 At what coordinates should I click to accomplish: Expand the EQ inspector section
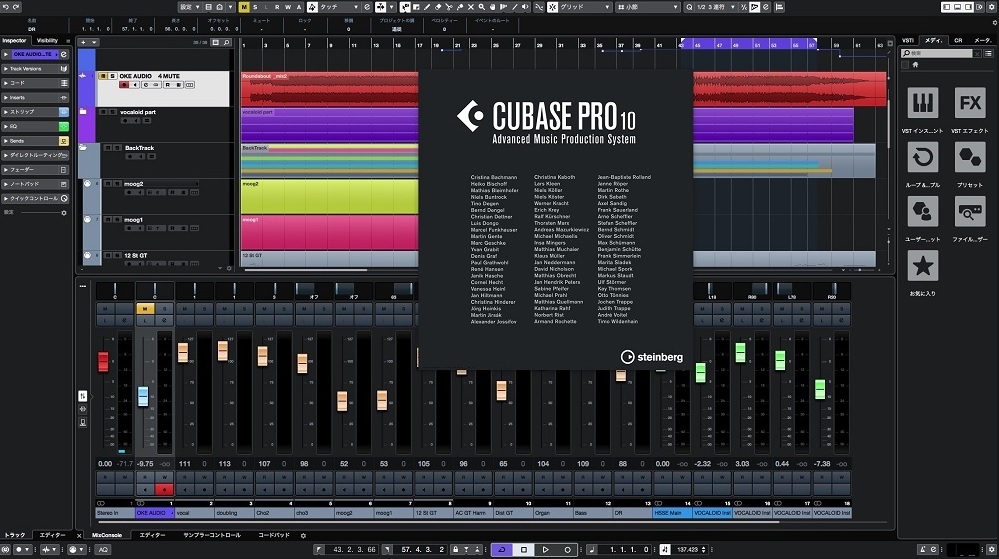coord(35,126)
